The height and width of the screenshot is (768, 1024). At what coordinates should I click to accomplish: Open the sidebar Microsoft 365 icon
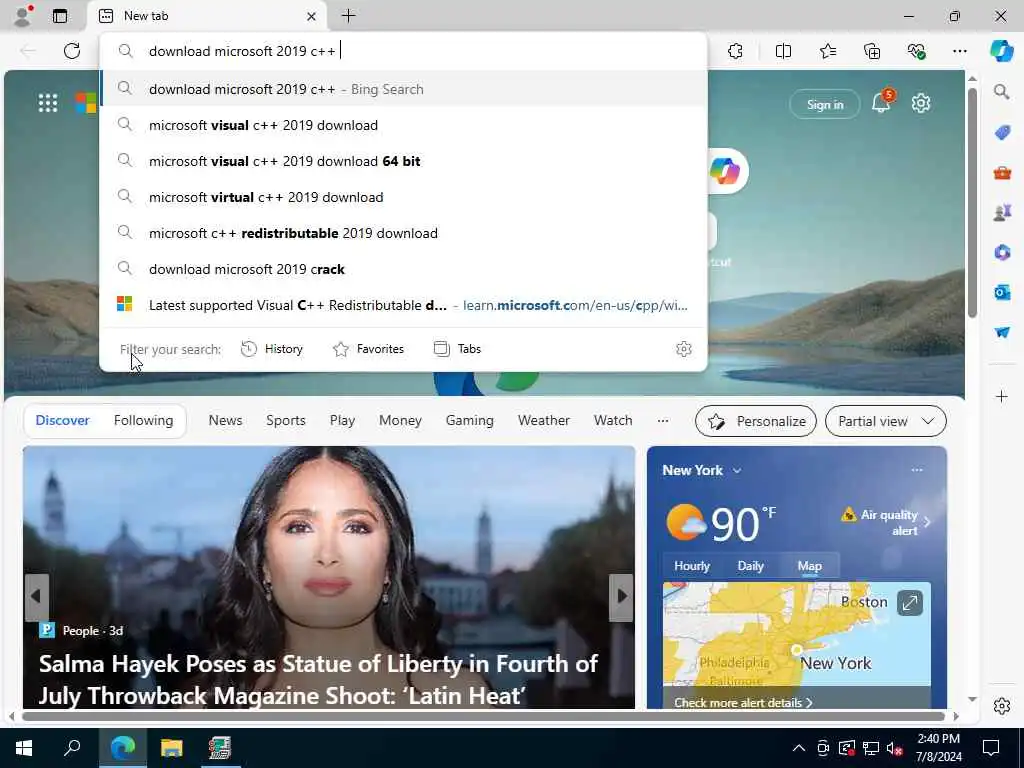(1002, 253)
